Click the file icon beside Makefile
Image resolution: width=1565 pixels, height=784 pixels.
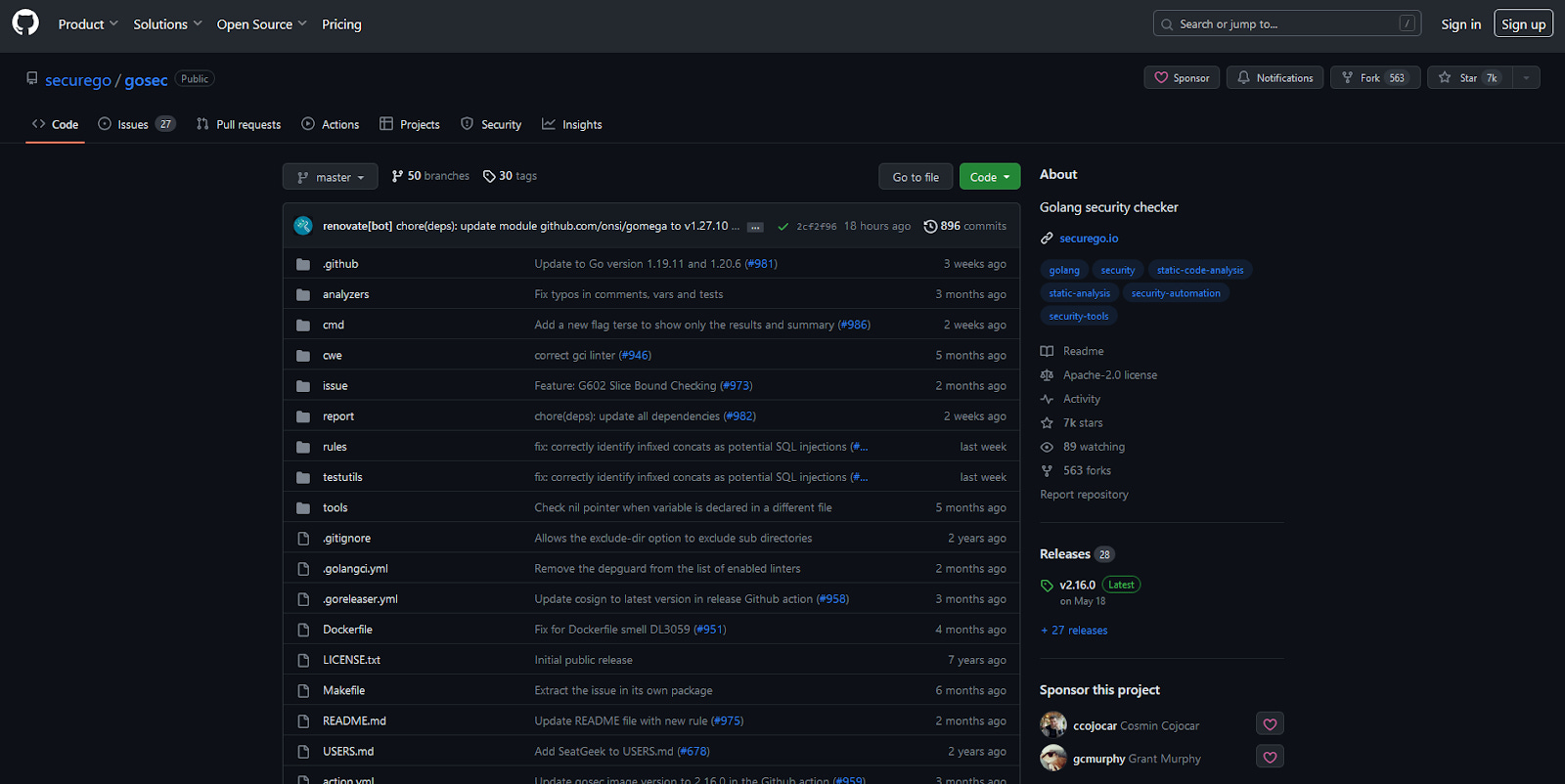303,690
